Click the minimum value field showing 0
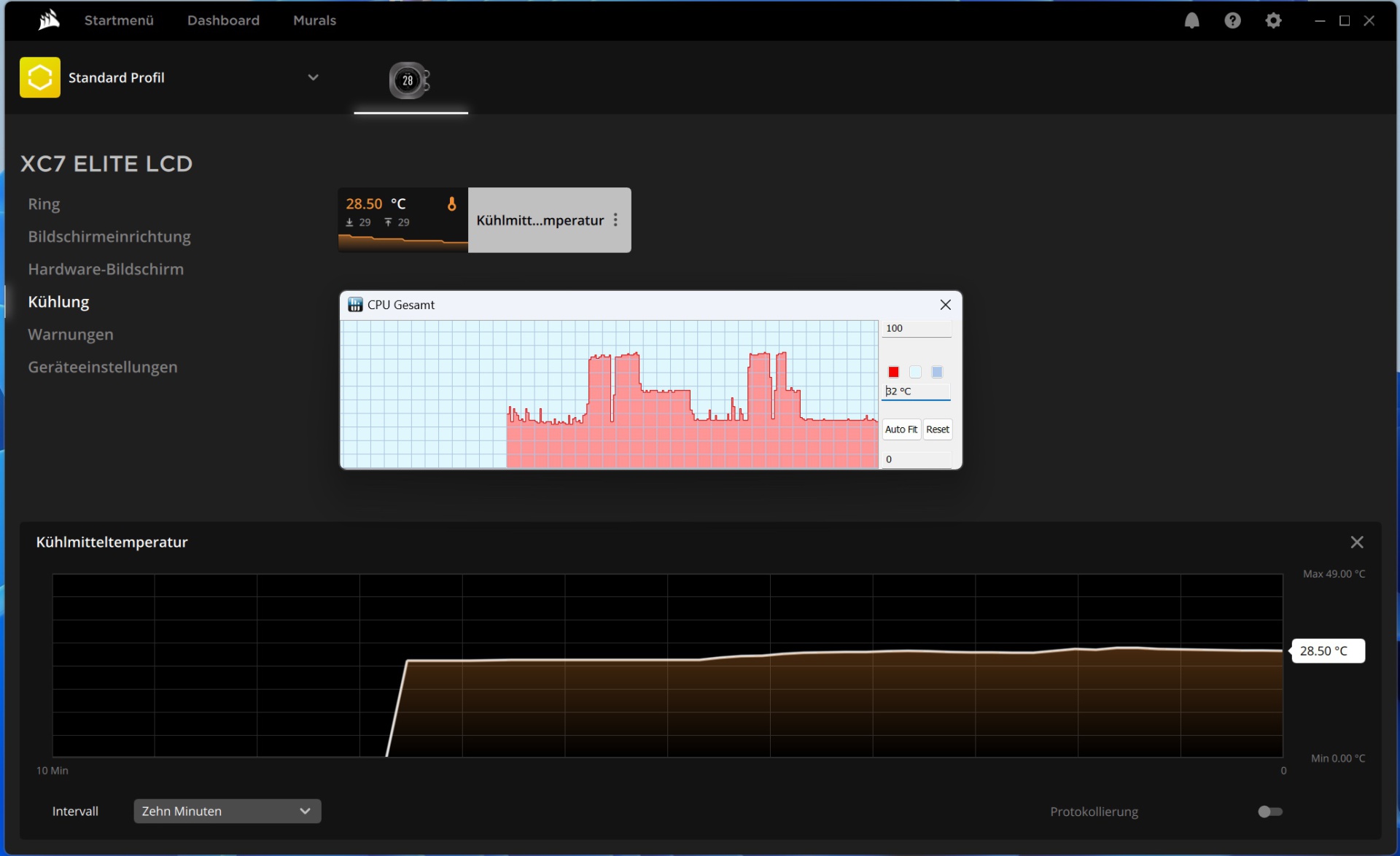 pos(917,459)
